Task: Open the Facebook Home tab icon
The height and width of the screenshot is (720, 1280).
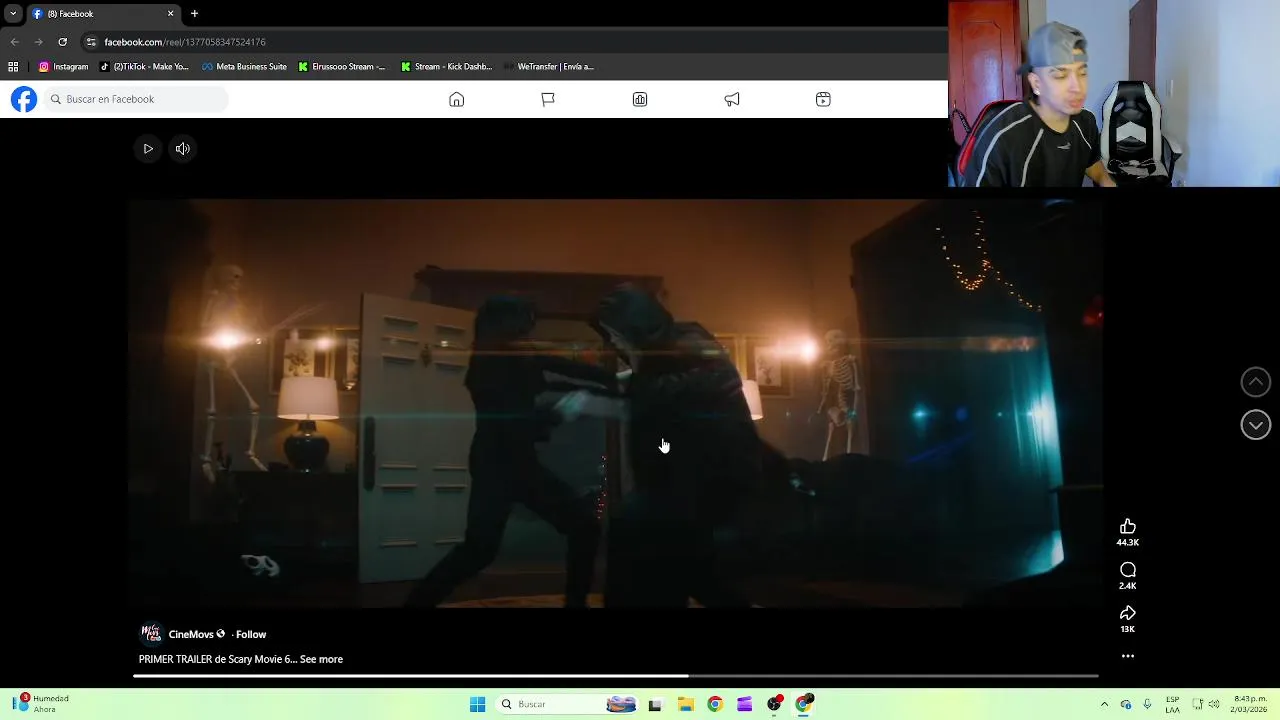Action: (456, 99)
